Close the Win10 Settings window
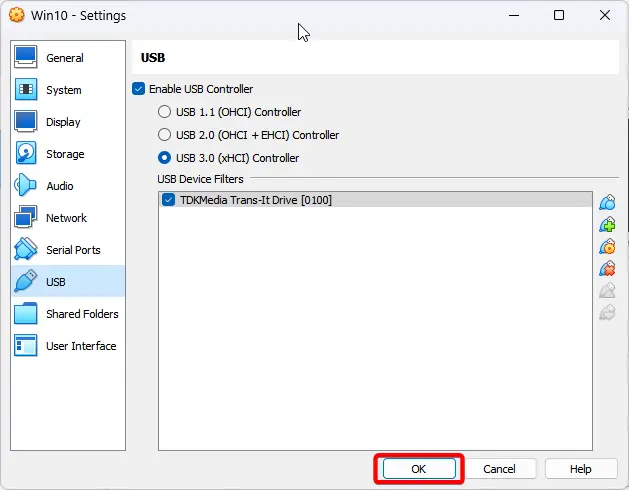 605,15
